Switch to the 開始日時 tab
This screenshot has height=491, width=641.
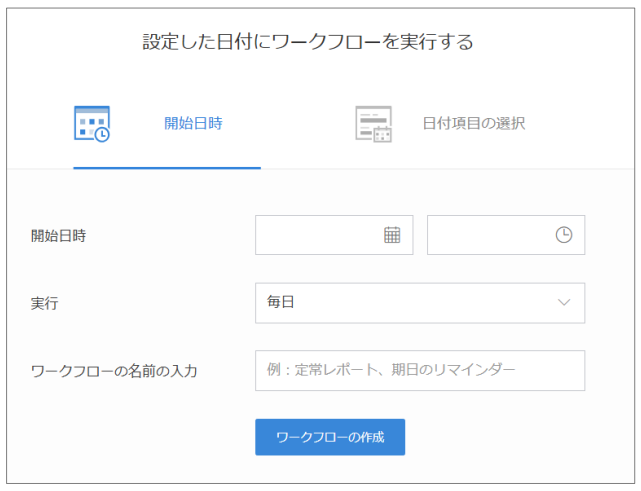193,124
